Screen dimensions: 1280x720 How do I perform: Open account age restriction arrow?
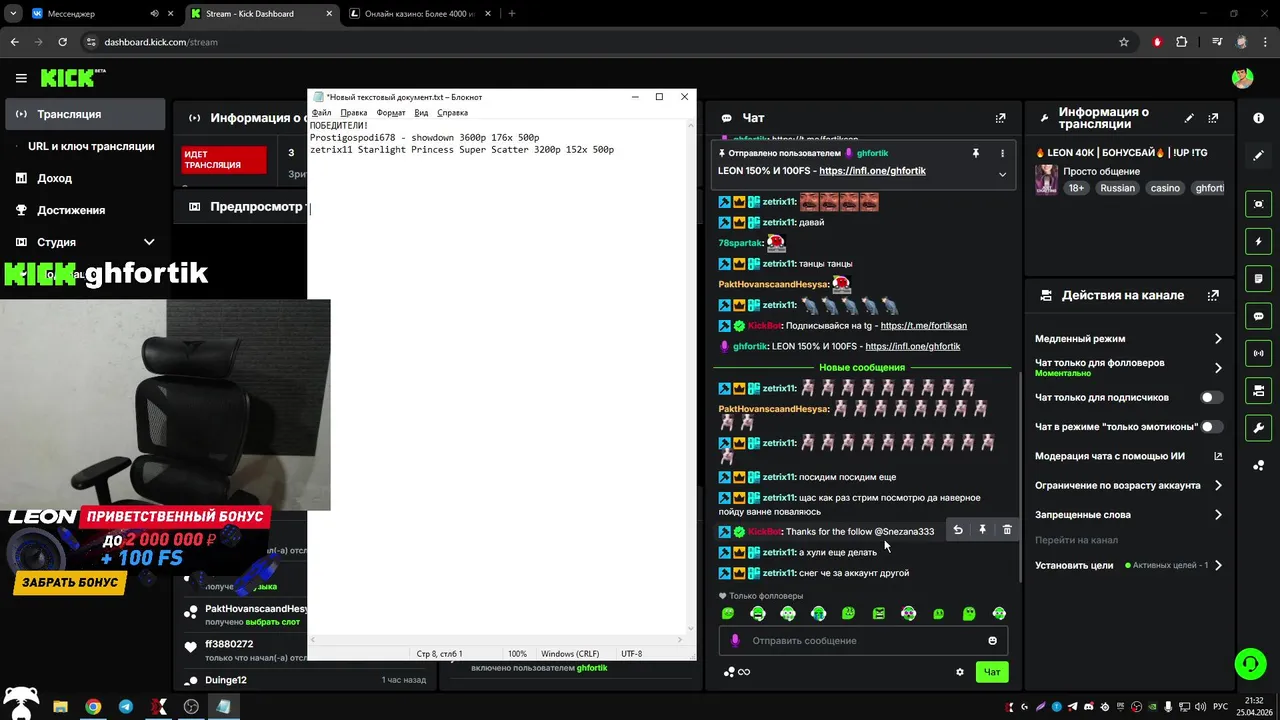[1218, 485]
